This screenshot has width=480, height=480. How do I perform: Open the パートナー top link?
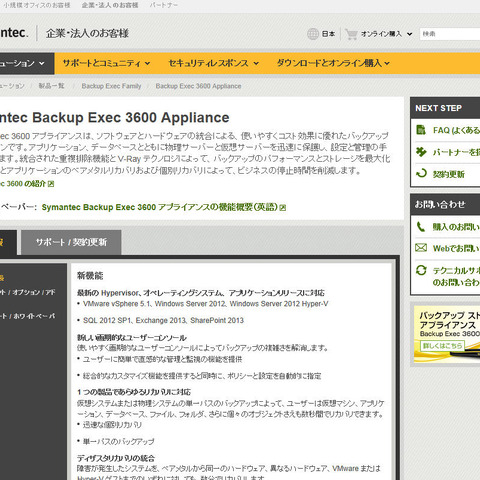(163, 5)
